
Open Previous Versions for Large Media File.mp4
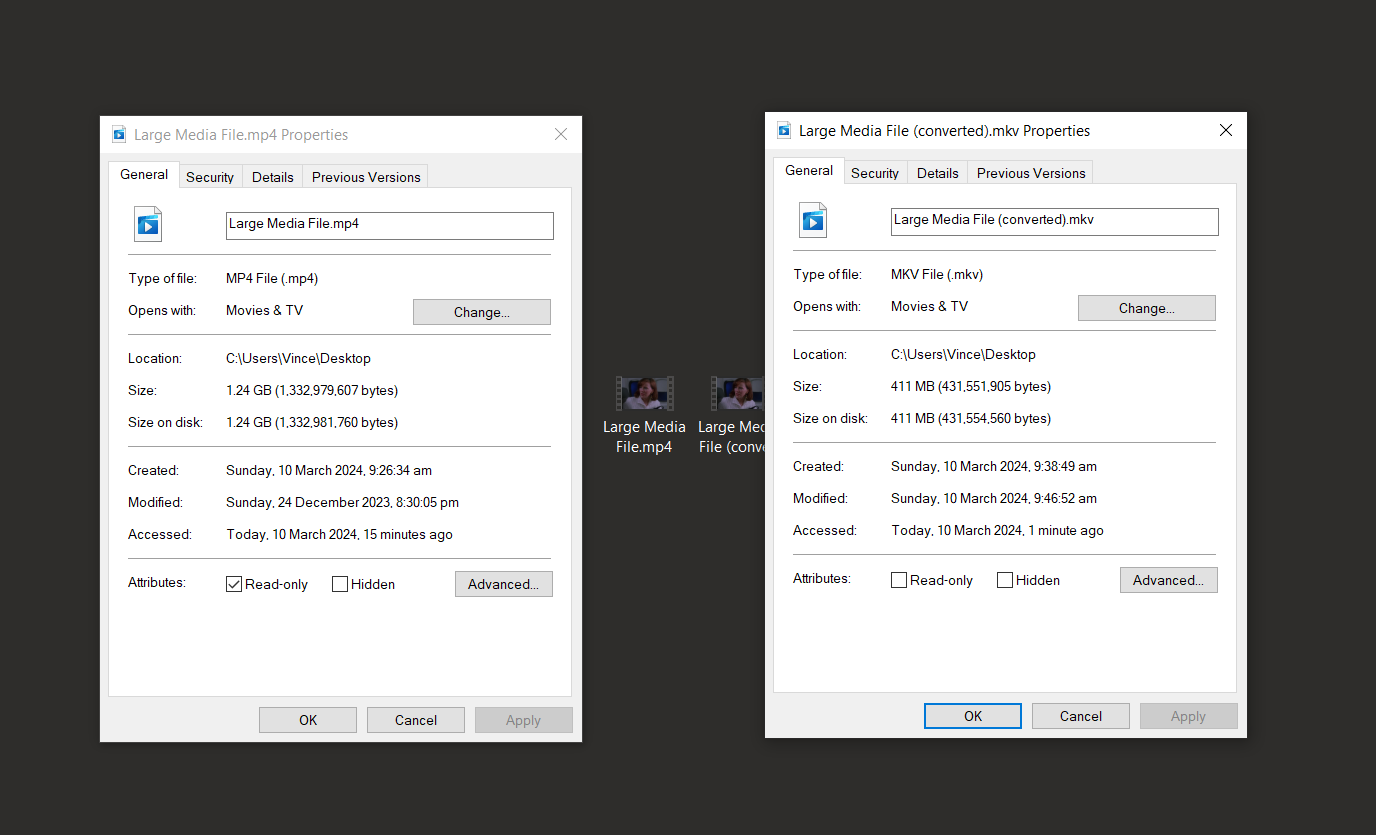364,176
